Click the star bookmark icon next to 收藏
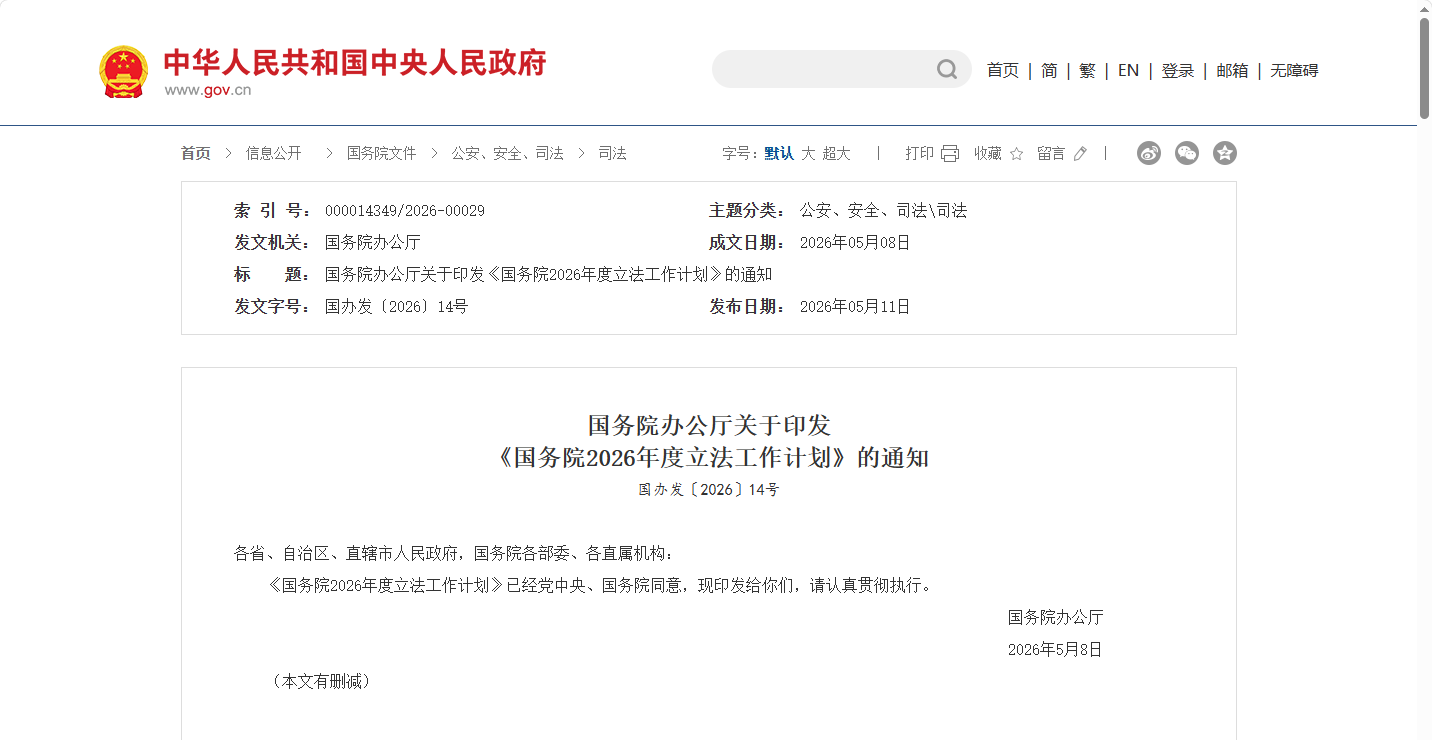1432x740 pixels. click(x=1016, y=153)
